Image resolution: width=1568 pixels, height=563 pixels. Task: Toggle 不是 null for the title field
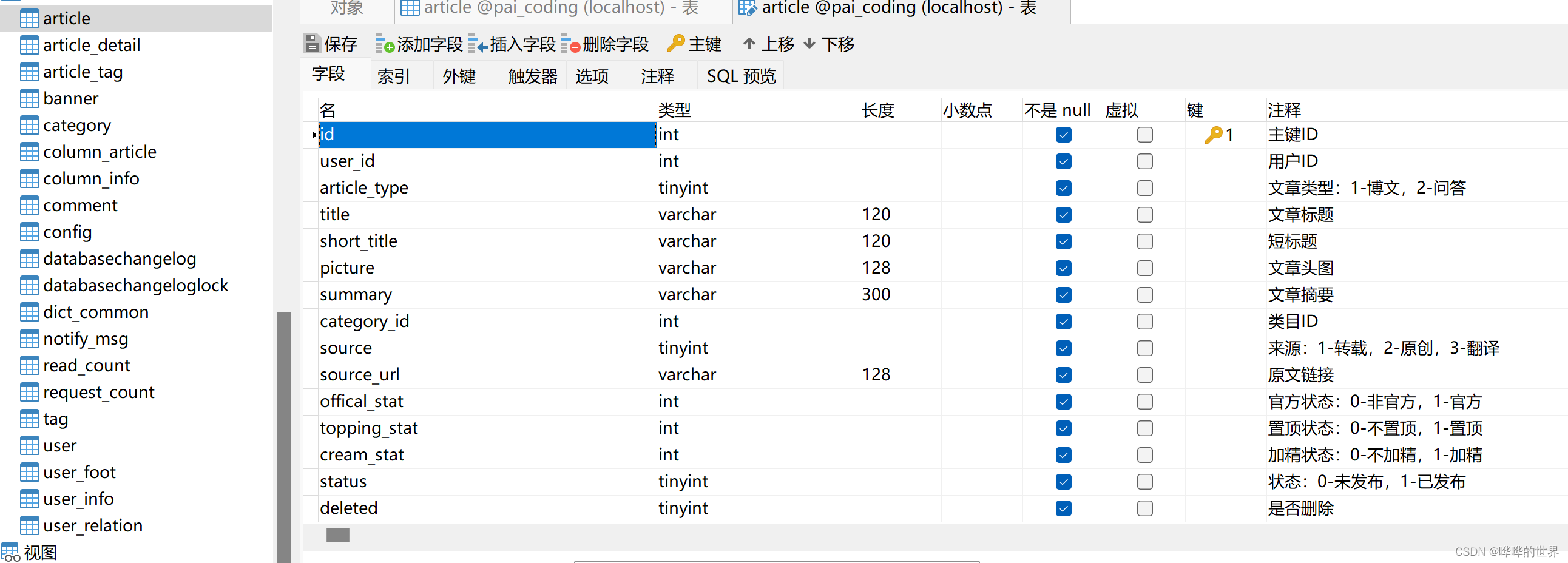pyautogui.click(x=1063, y=214)
